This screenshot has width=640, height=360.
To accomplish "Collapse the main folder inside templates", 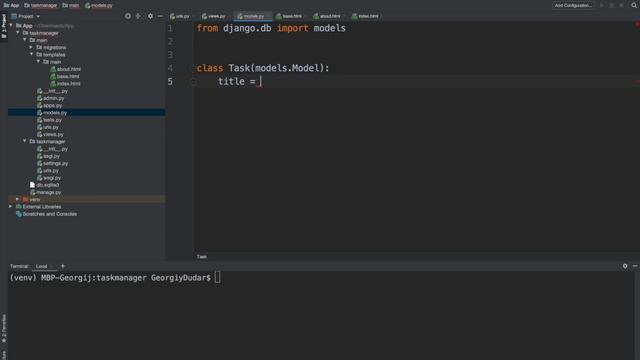I will point(38,62).
